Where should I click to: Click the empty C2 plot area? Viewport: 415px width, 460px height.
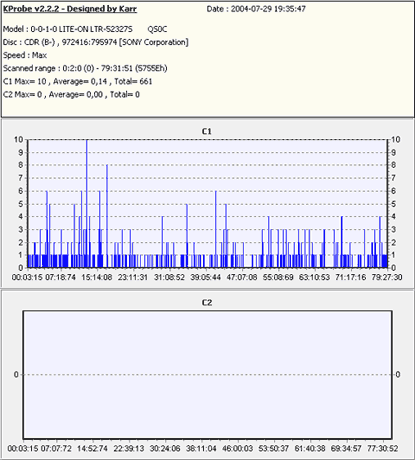(207, 375)
